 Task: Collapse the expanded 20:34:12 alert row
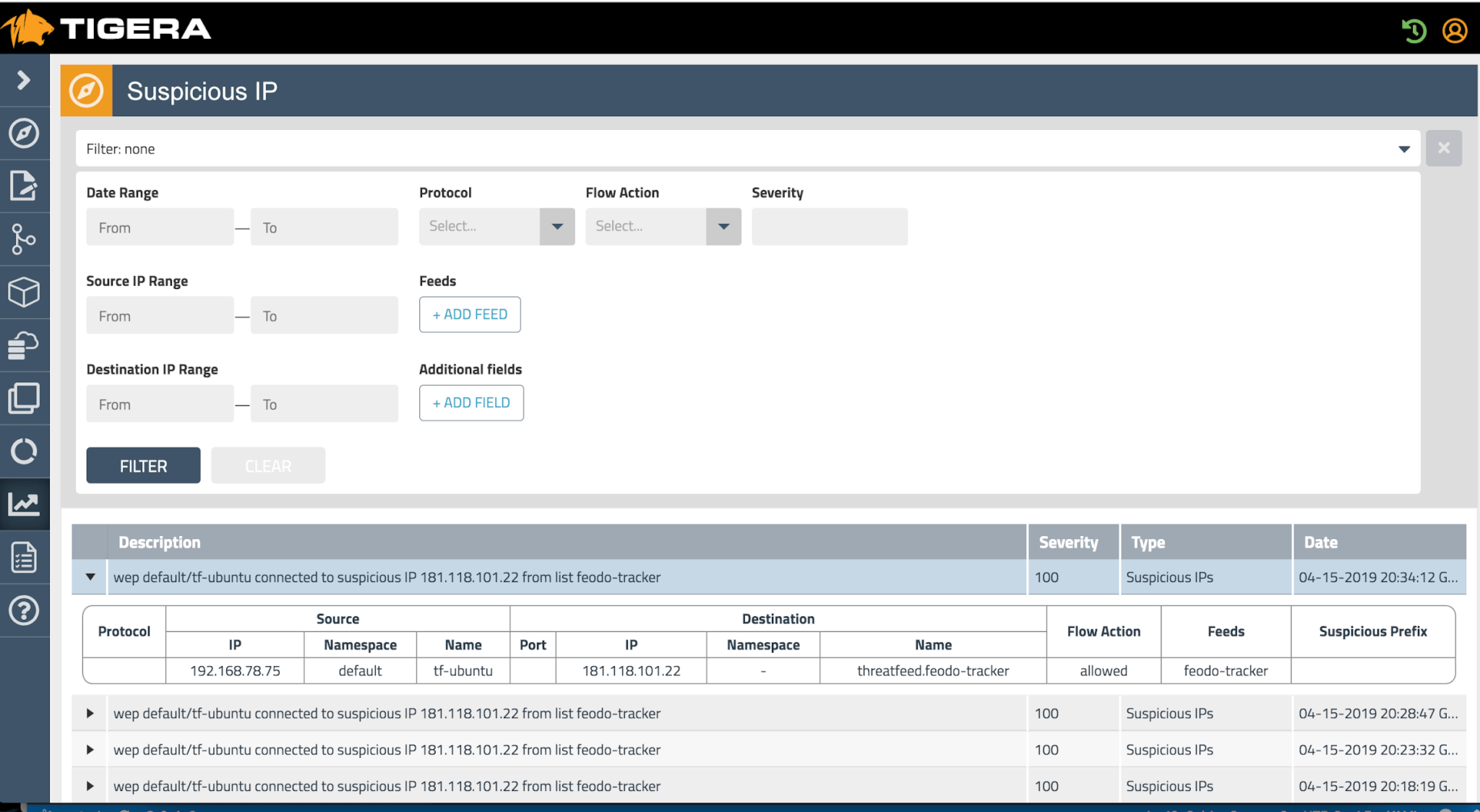point(90,576)
